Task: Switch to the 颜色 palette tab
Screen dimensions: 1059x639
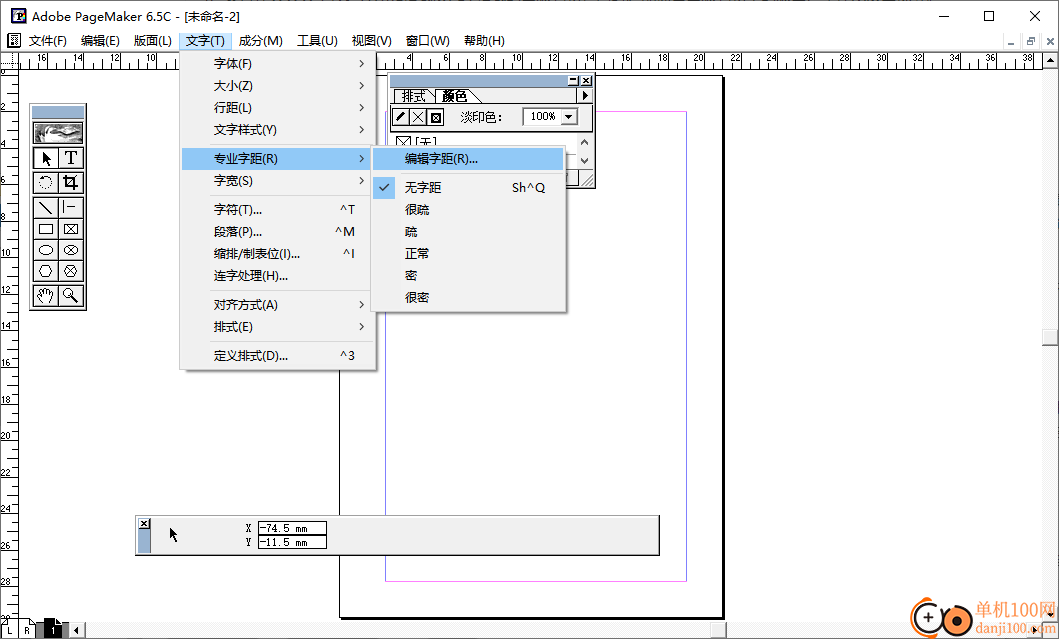Action: [455, 96]
